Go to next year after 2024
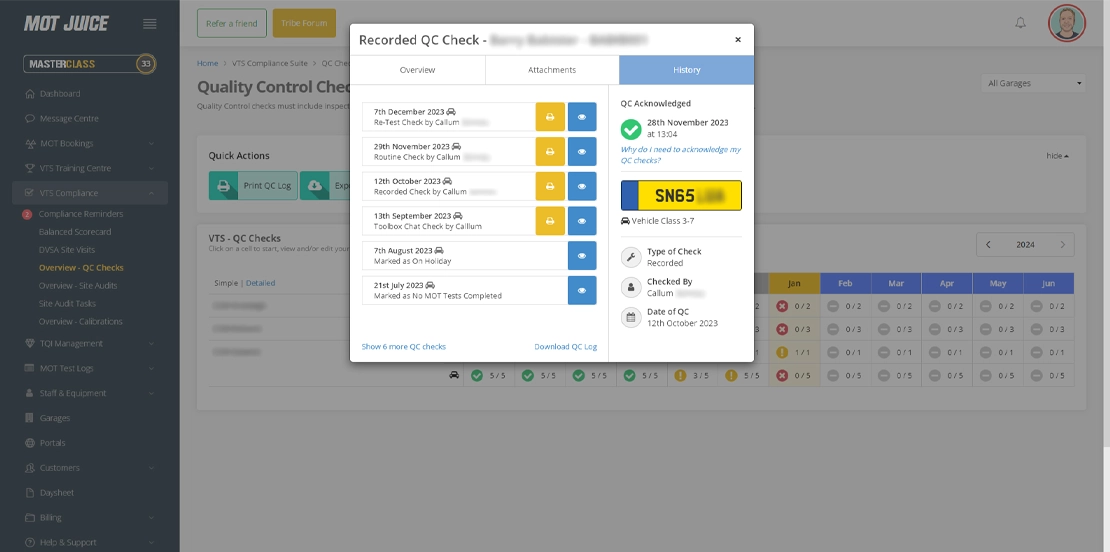 tap(1062, 244)
